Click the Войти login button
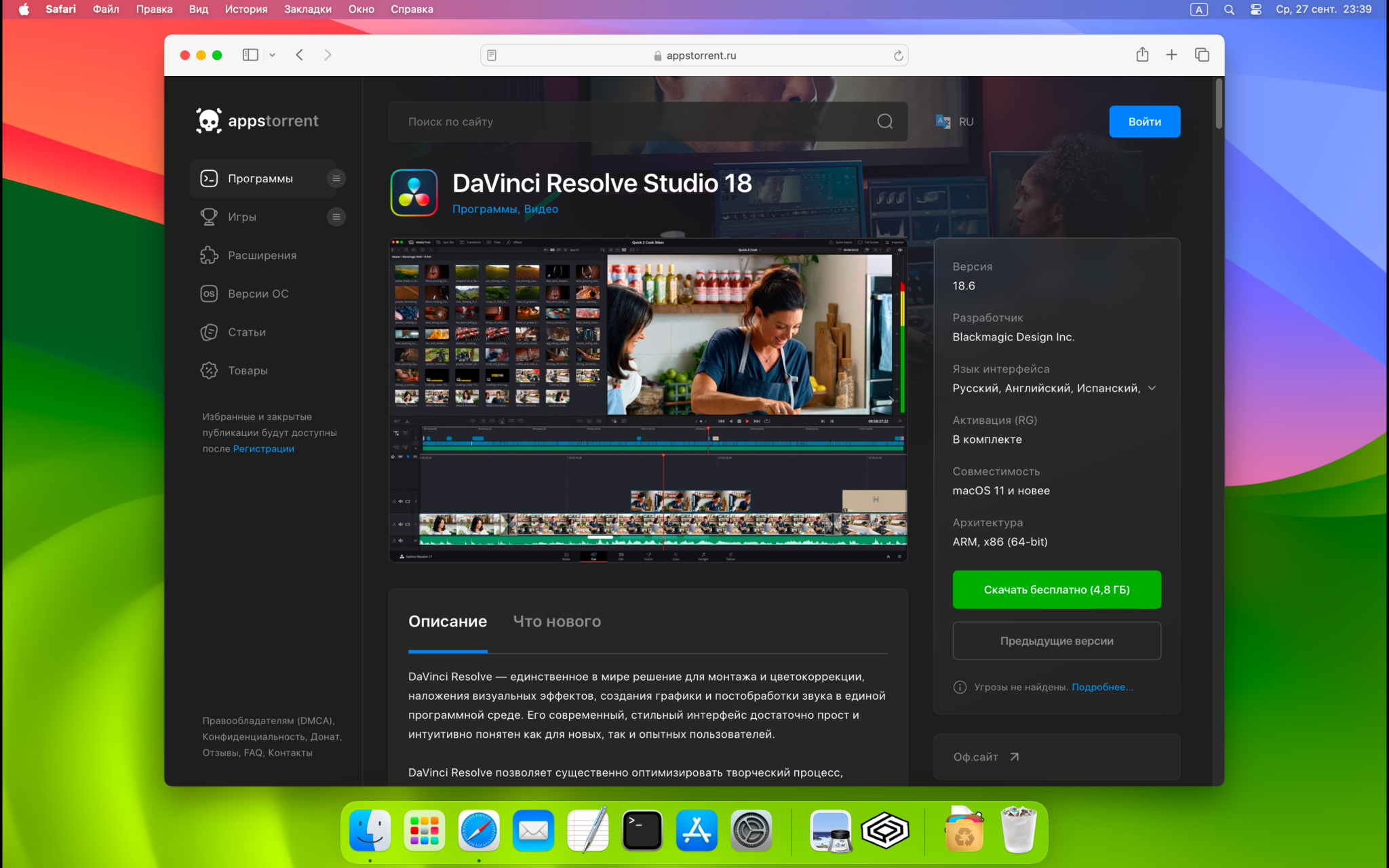Screen dimensions: 1389x868 [1144, 121]
